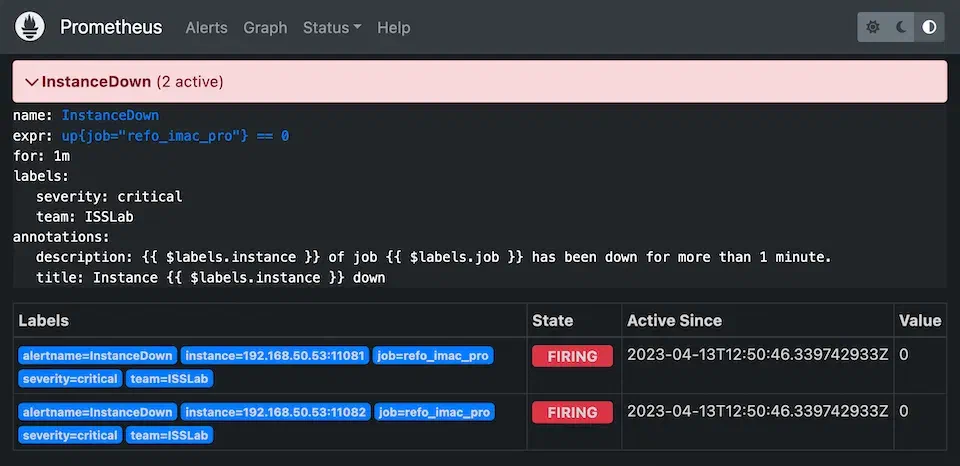Image resolution: width=960 pixels, height=466 pixels.
Task: Switch to light theme with sun icon
Action: pyautogui.click(x=873, y=27)
